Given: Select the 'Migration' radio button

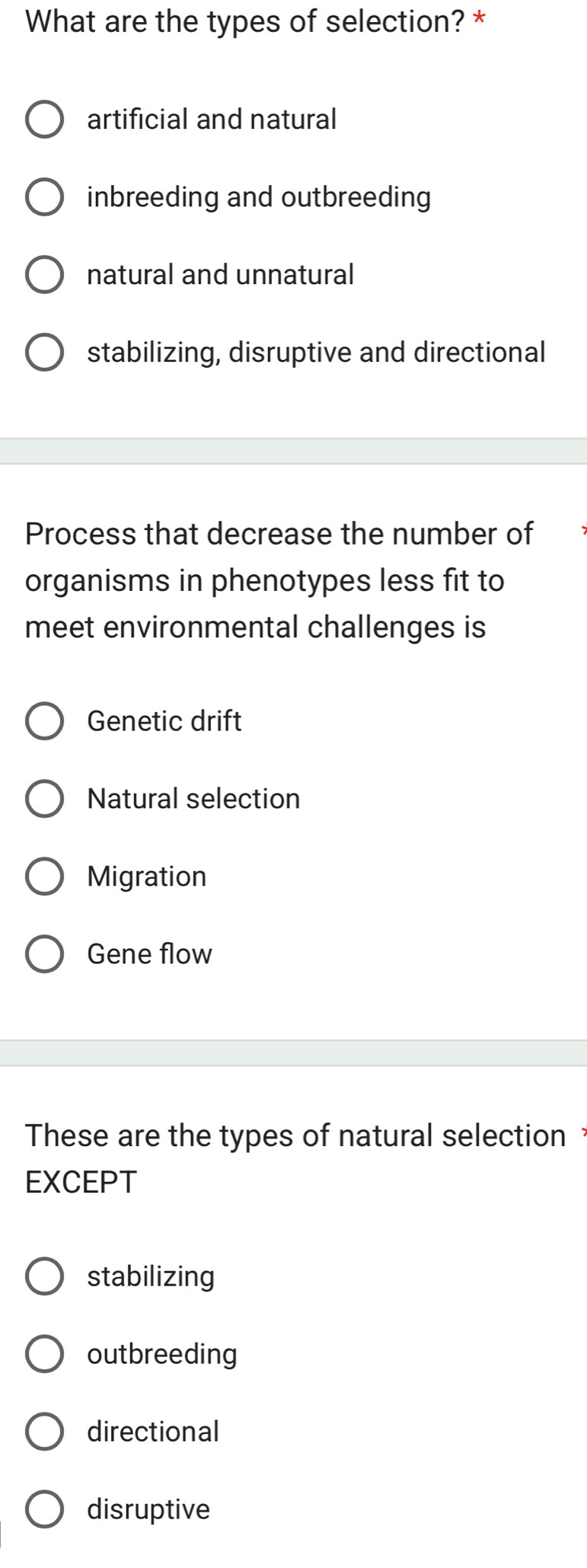Looking at the screenshot, I should [x=46, y=876].
